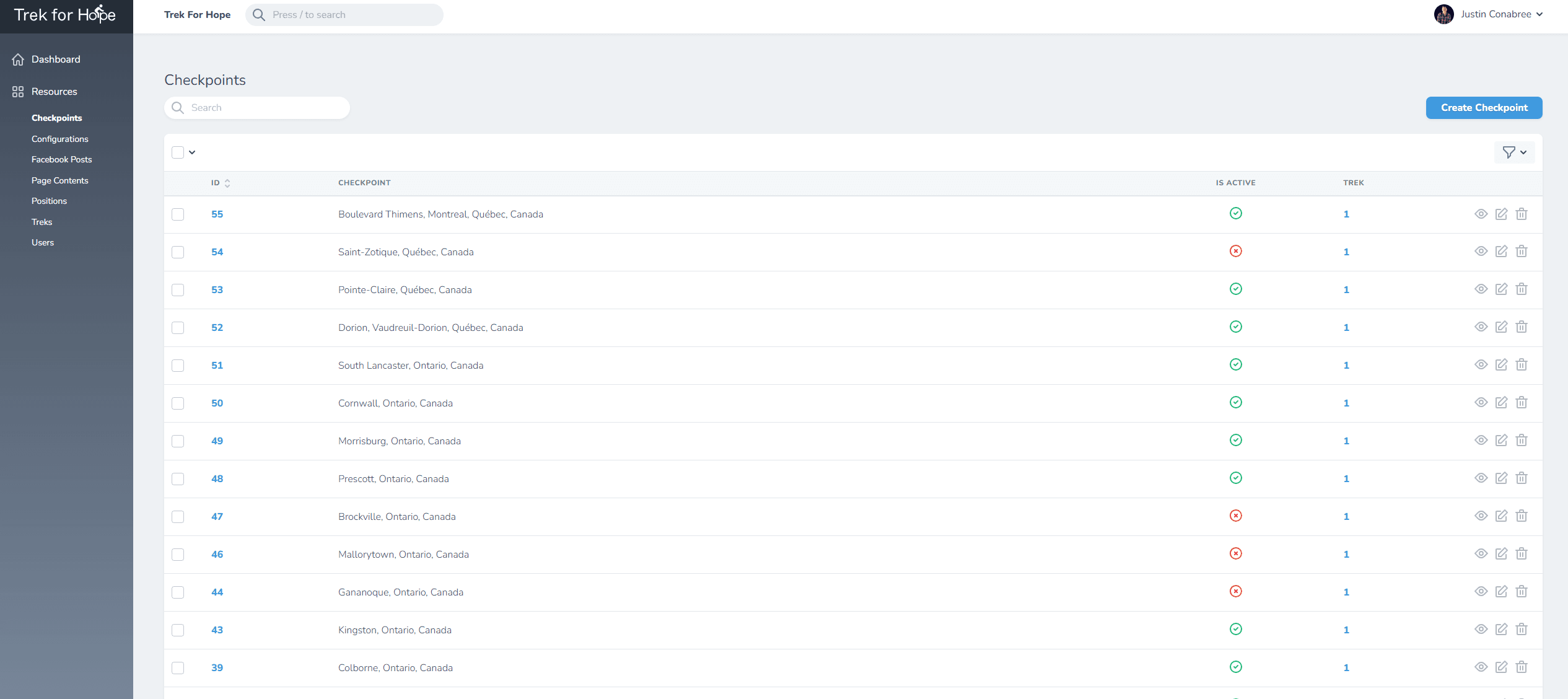Delete the Boulevard Thimens checkpoint via trash icon
Viewport: 1568px width, 699px height.
point(1522,214)
